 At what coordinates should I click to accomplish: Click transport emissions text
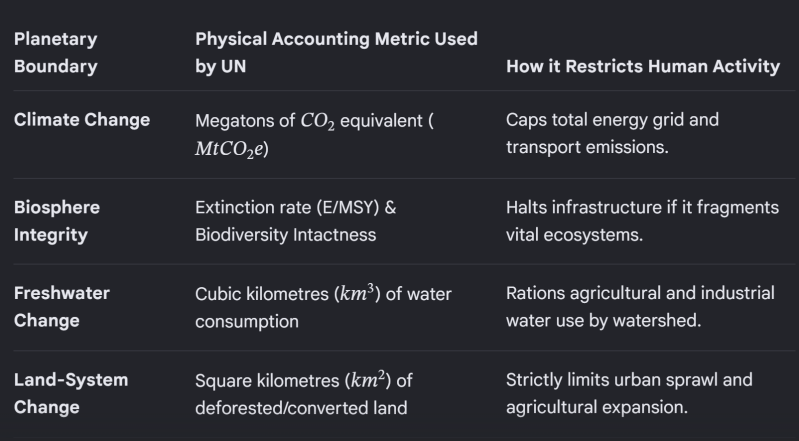[x=587, y=147]
